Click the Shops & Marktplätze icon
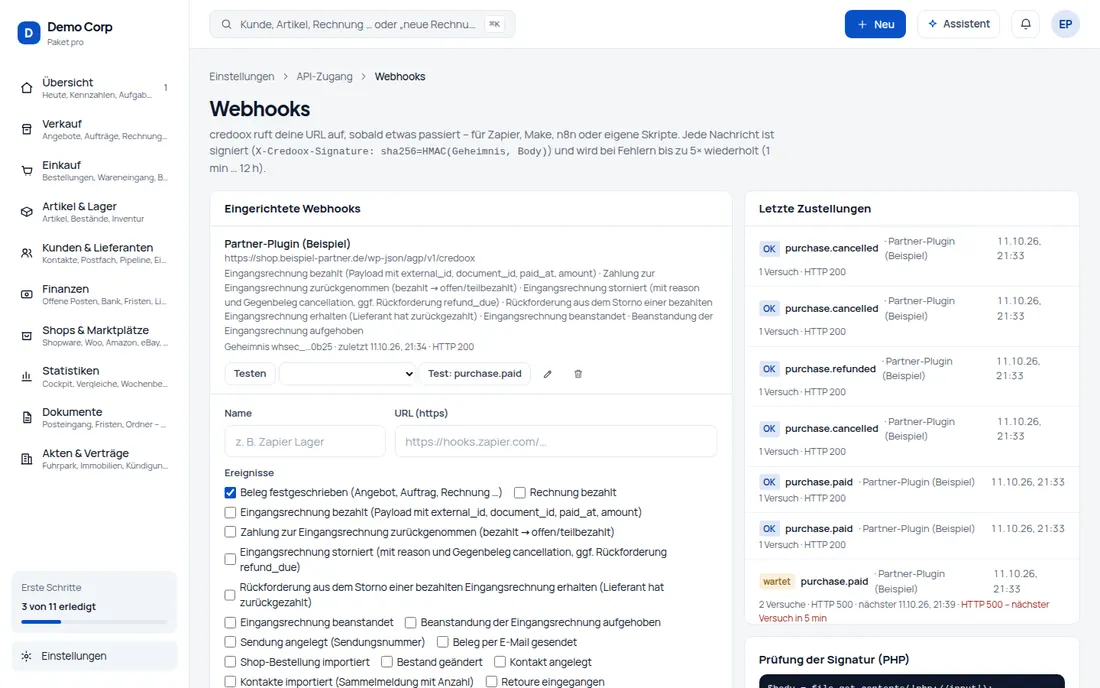The image size is (1100, 688). coord(27,336)
